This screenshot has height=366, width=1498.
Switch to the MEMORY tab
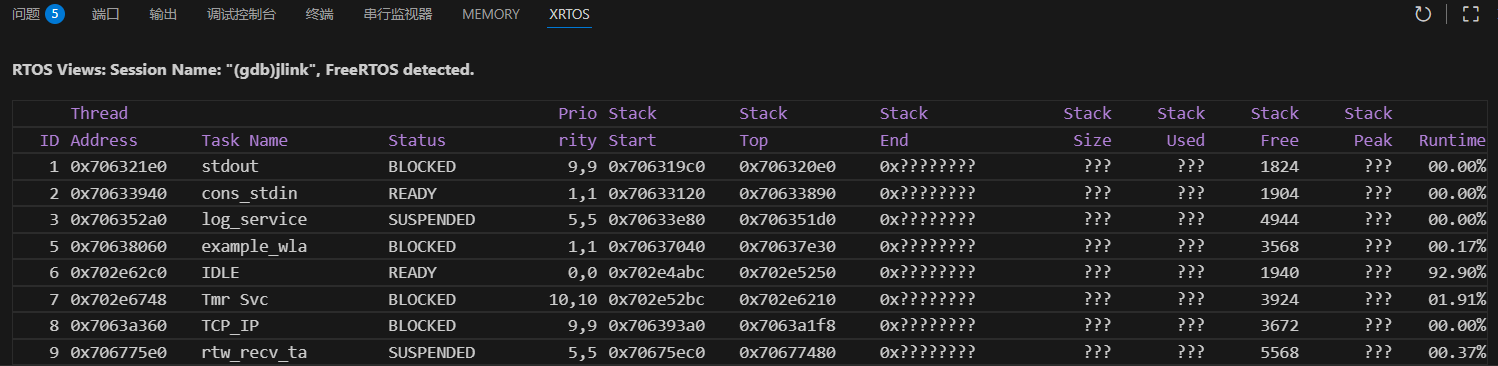point(491,14)
